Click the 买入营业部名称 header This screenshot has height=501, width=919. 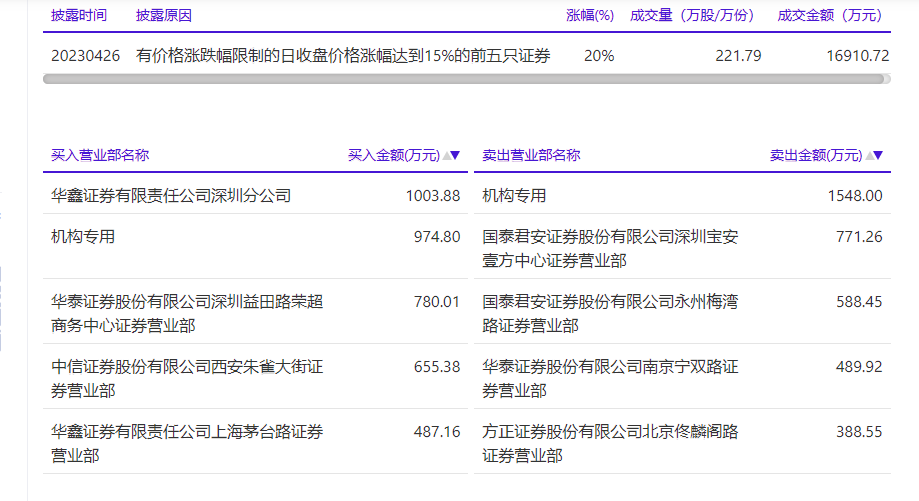tap(100, 155)
